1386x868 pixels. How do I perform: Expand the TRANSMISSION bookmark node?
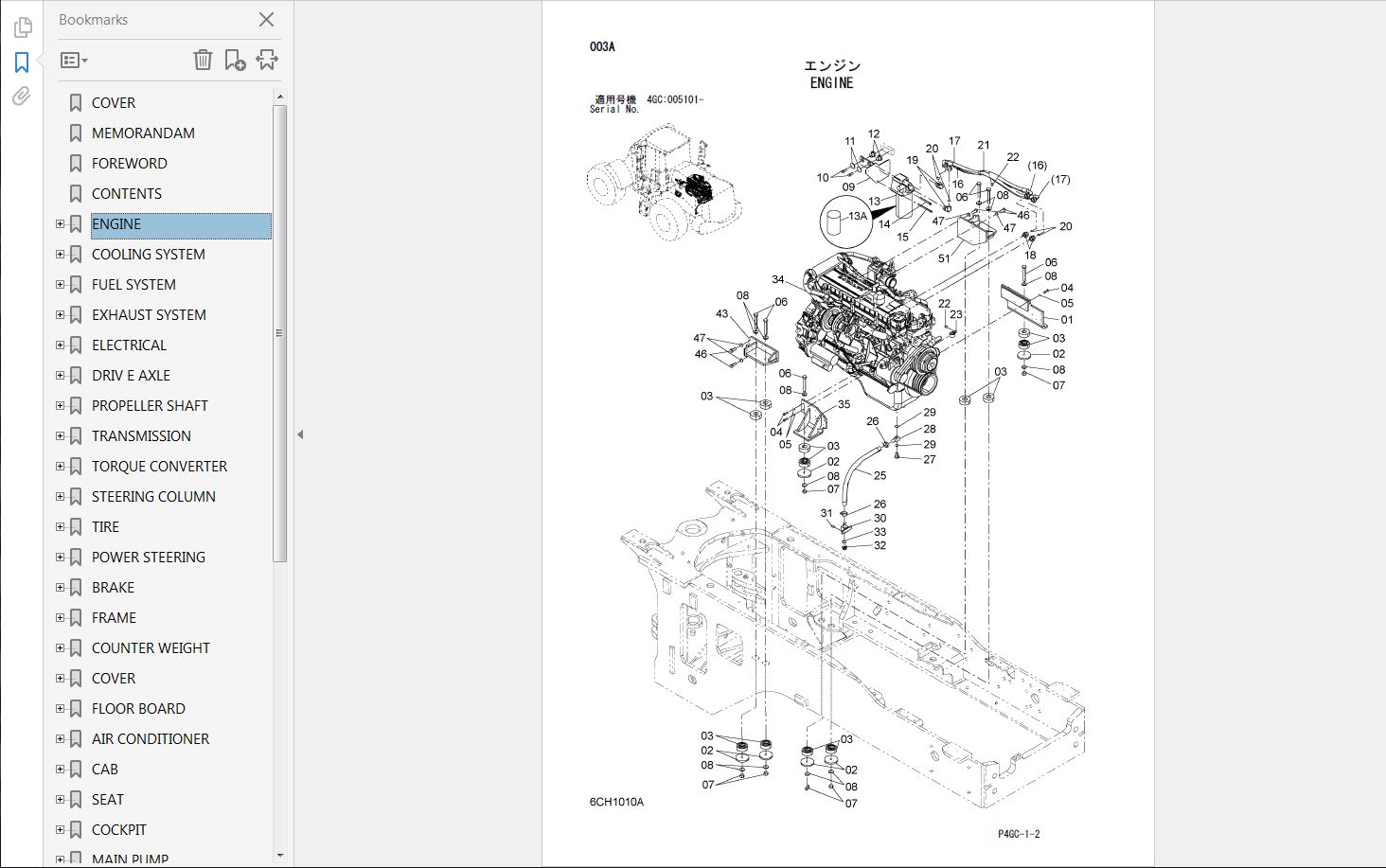point(60,436)
